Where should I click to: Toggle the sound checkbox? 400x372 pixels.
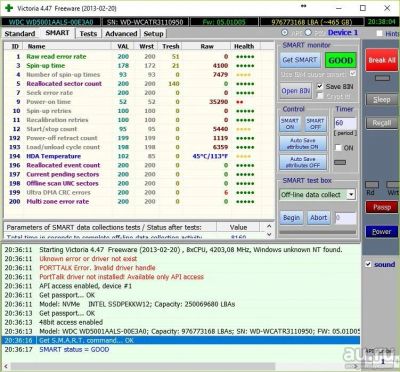tap(368, 264)
